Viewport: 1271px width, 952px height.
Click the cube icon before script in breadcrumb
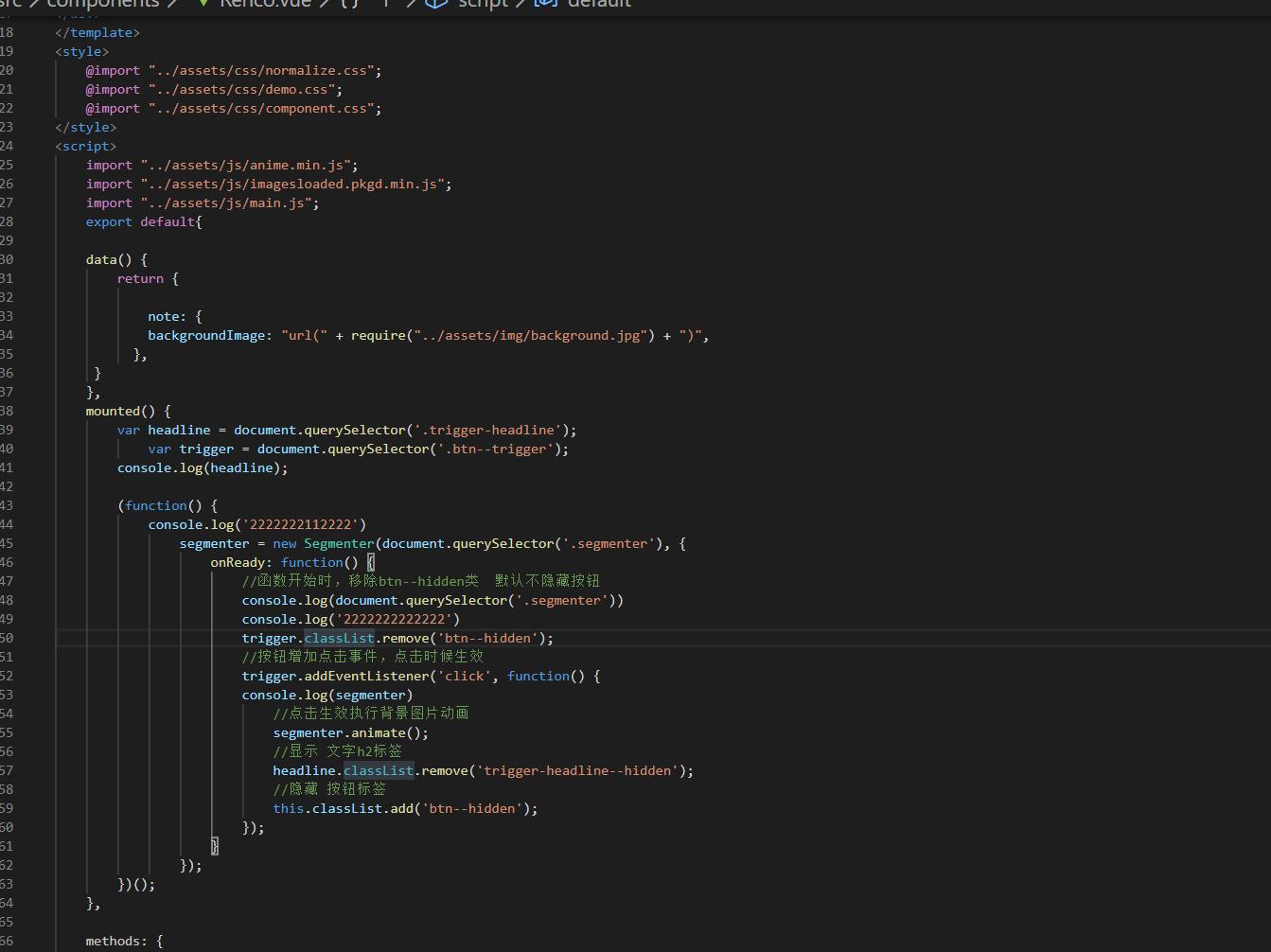point(434,5)
